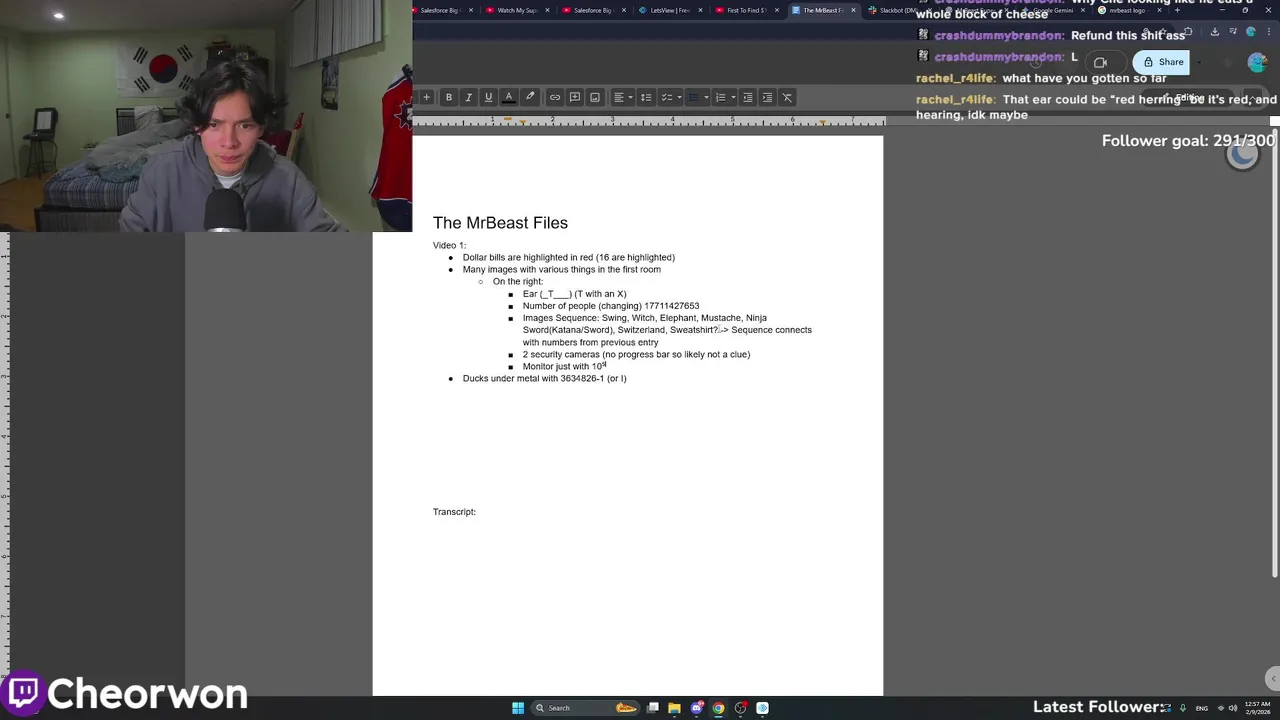Switch to the First To Find browser tab
The width and height of the screenshot is (1280, 720).
coord(745,10)
